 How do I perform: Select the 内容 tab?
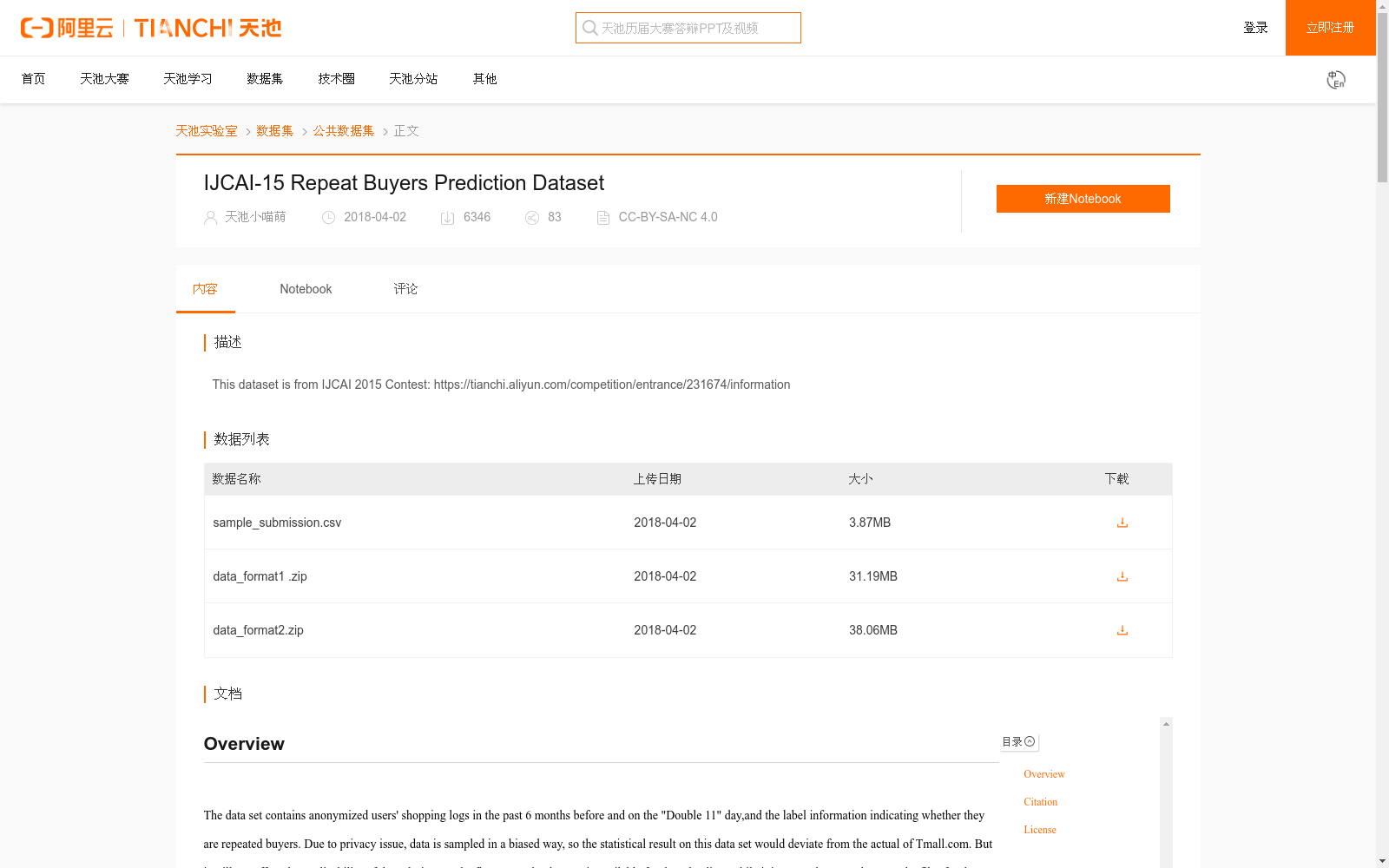pos(205,289)
